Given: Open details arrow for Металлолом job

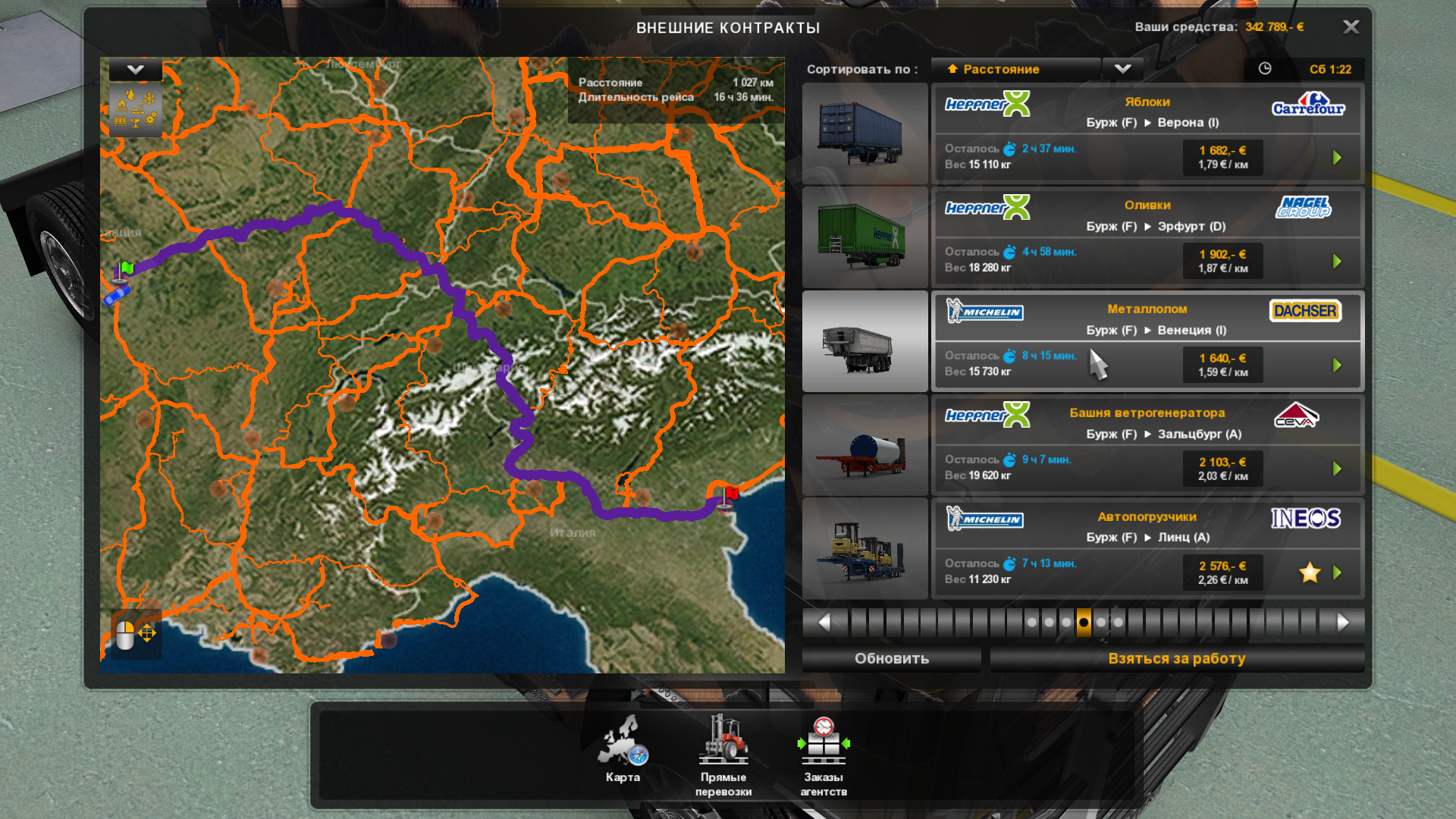Looking at the screenshot, I should tap(1337, 366).
